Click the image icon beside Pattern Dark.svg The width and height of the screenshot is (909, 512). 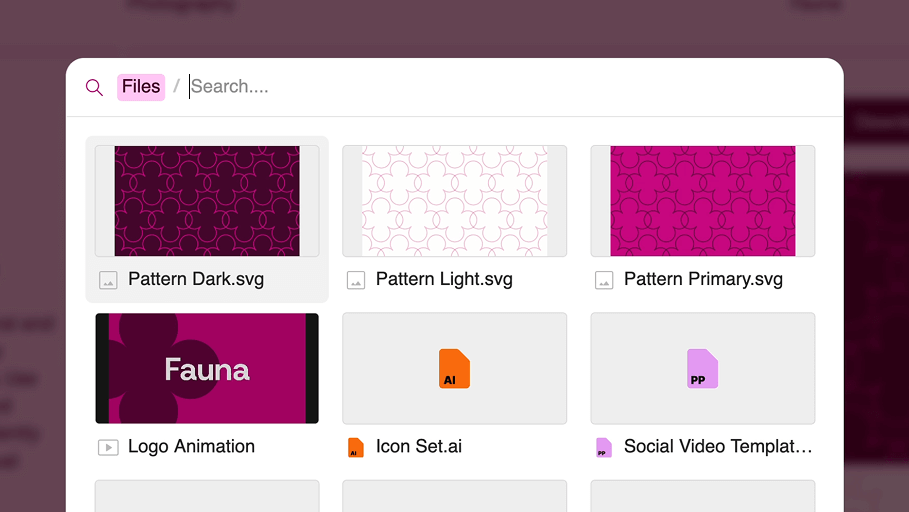coord(108,281)
